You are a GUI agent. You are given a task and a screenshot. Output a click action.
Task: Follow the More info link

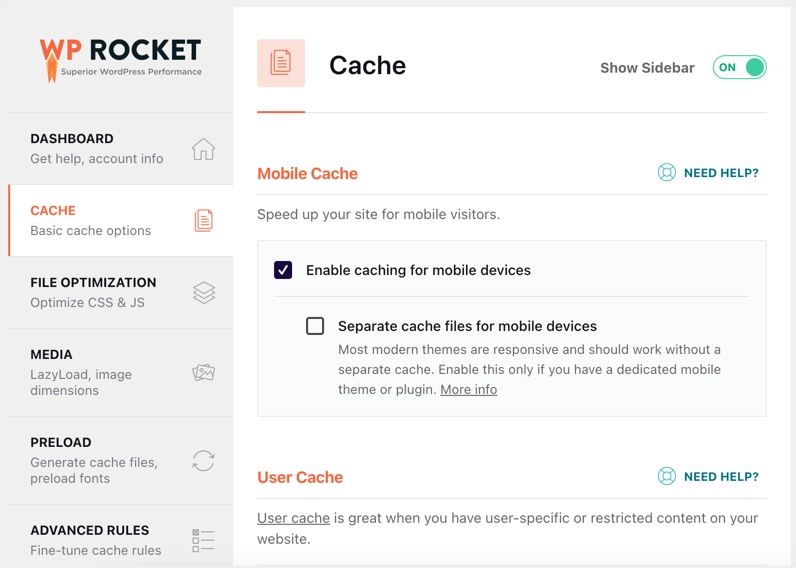click(468, 390)
